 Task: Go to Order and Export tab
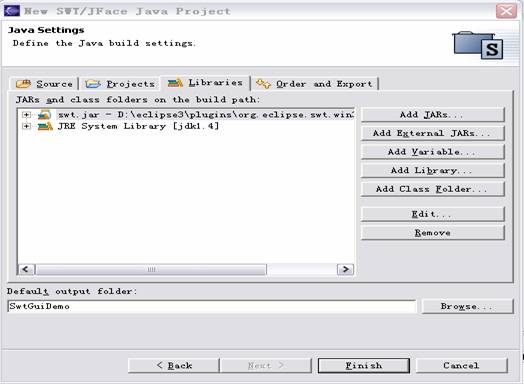point(314,84)
